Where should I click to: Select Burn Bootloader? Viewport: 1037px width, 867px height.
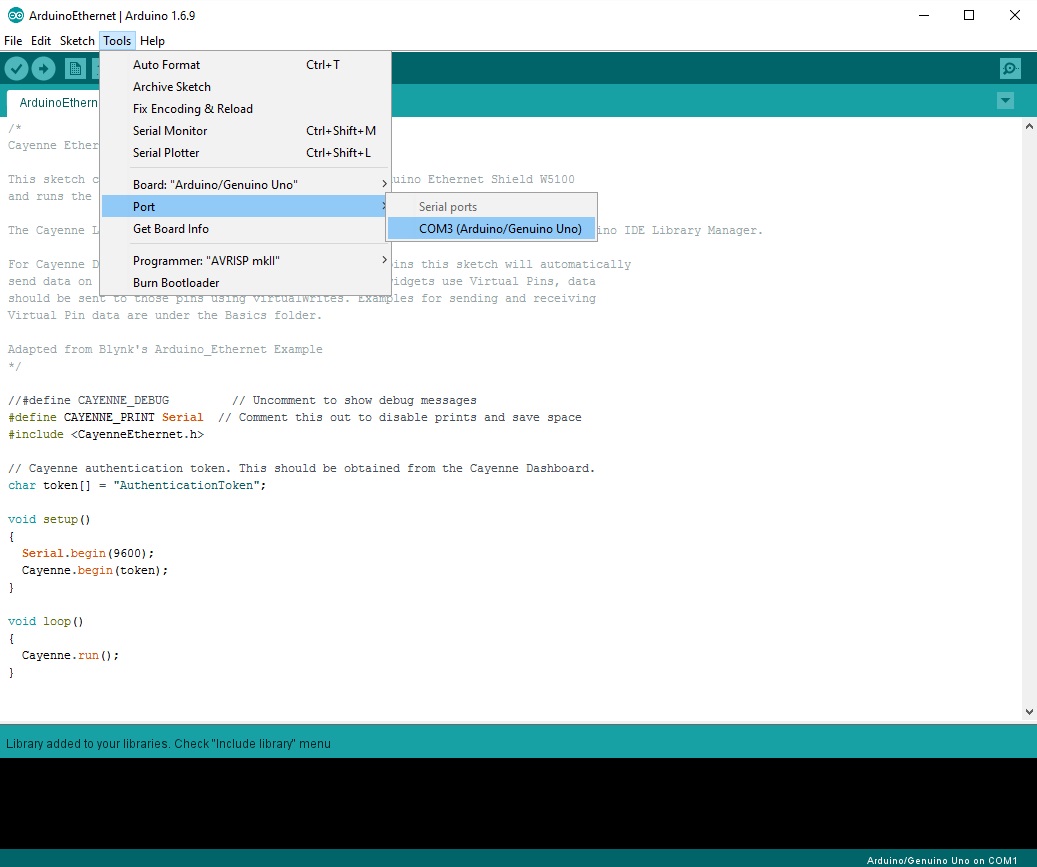click(x=245, y=282)
